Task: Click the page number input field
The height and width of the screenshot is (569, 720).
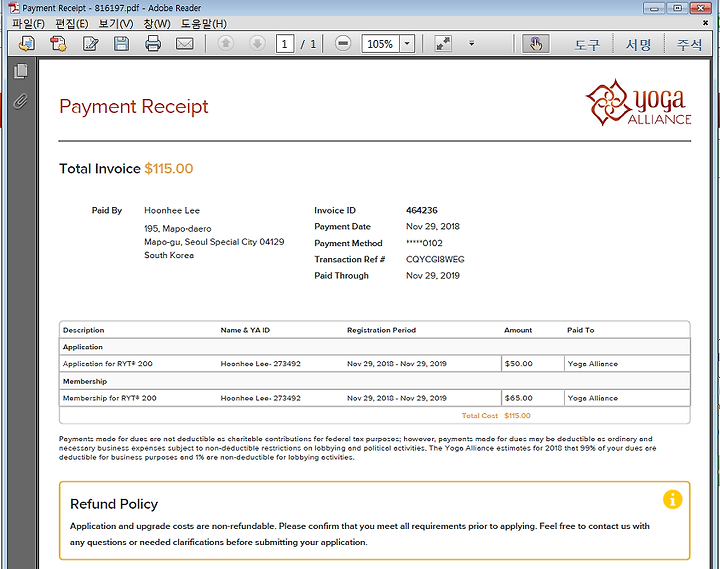Action: click(x=285, y=44)
